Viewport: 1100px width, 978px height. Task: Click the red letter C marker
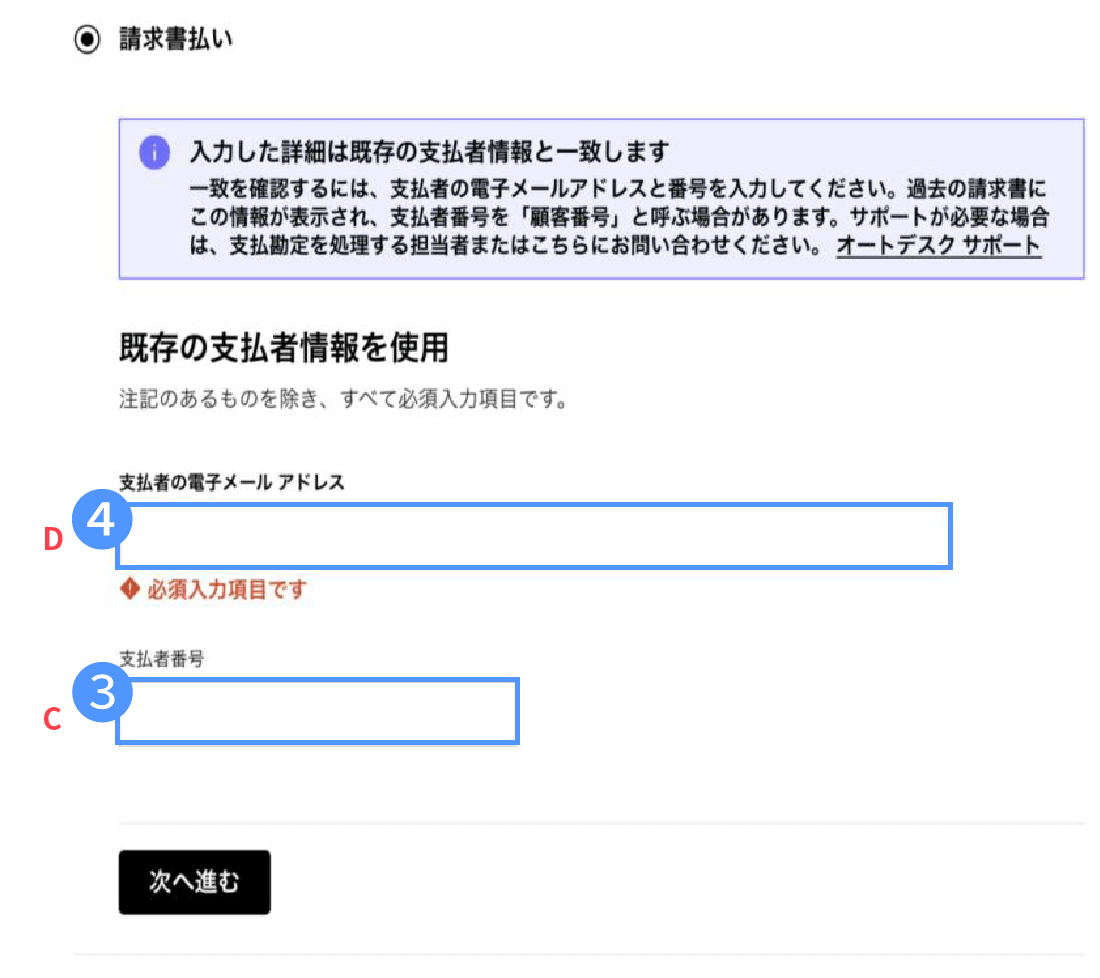[x=54, y=719]
